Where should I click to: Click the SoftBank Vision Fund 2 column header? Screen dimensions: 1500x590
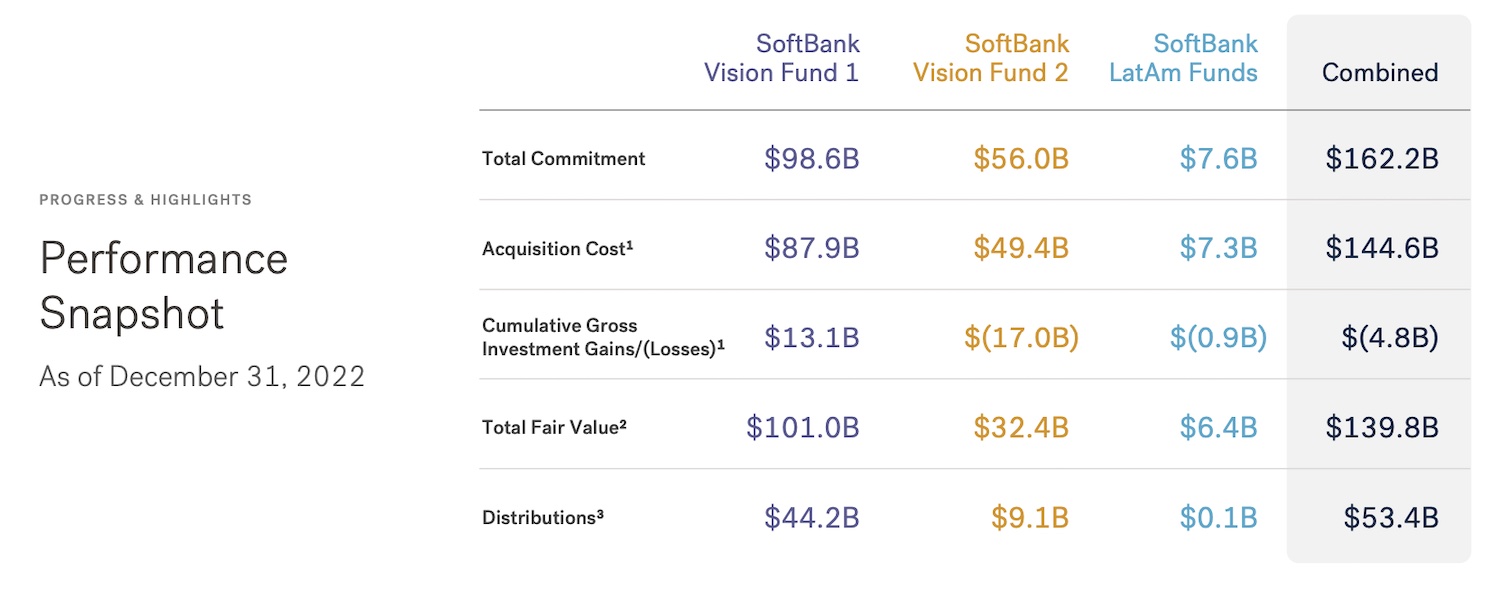[x=990, y=58]
